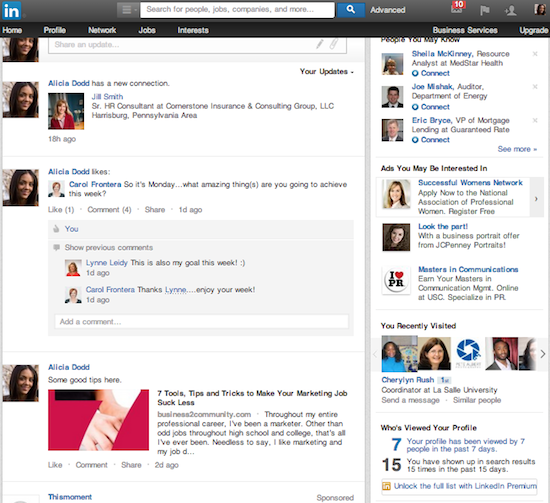Open Lynne Leidy's profile name link
Screen dimensions: 550x503
(x=107, y=263)
